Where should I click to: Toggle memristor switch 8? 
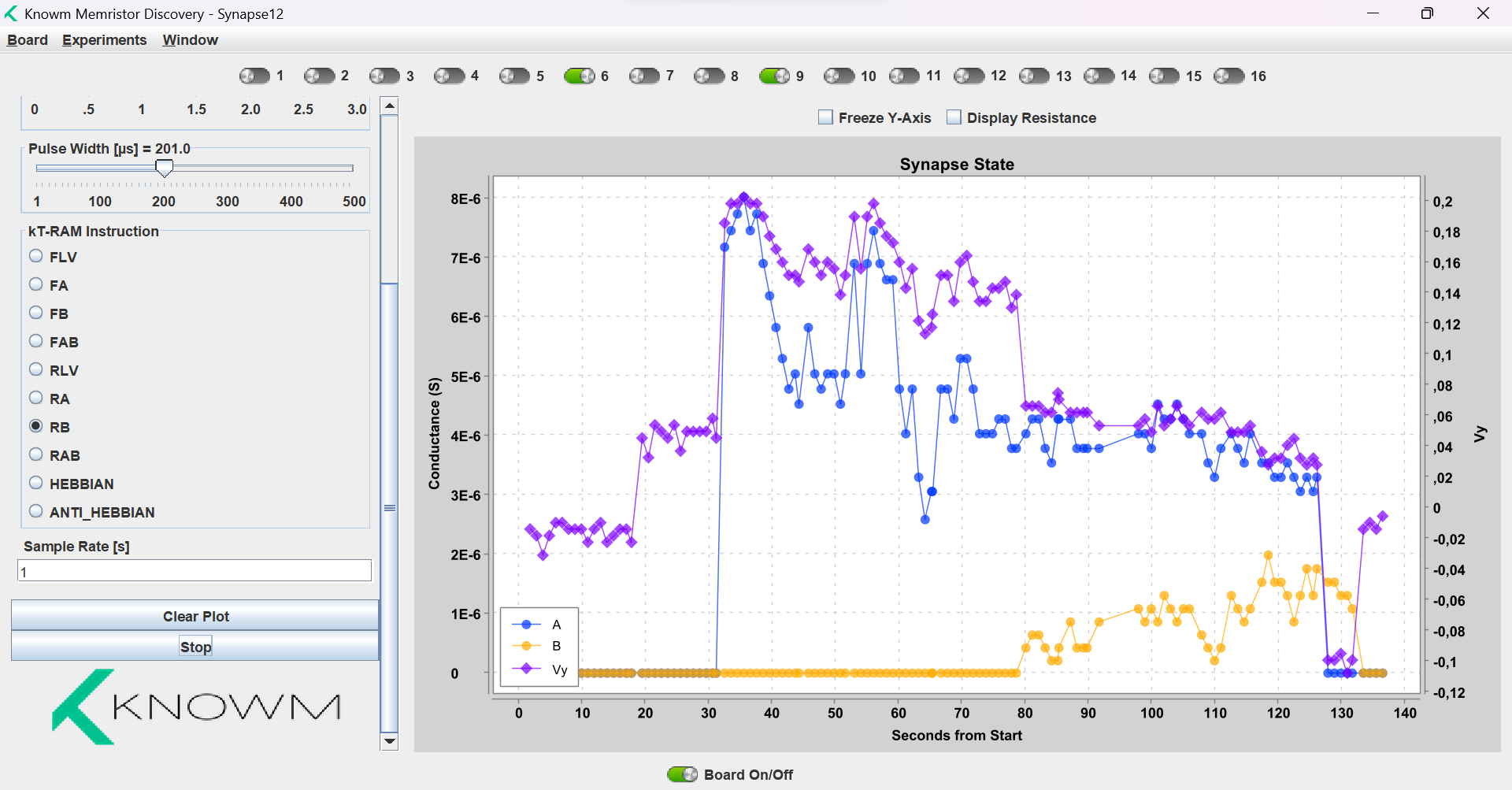click(709, 76)
